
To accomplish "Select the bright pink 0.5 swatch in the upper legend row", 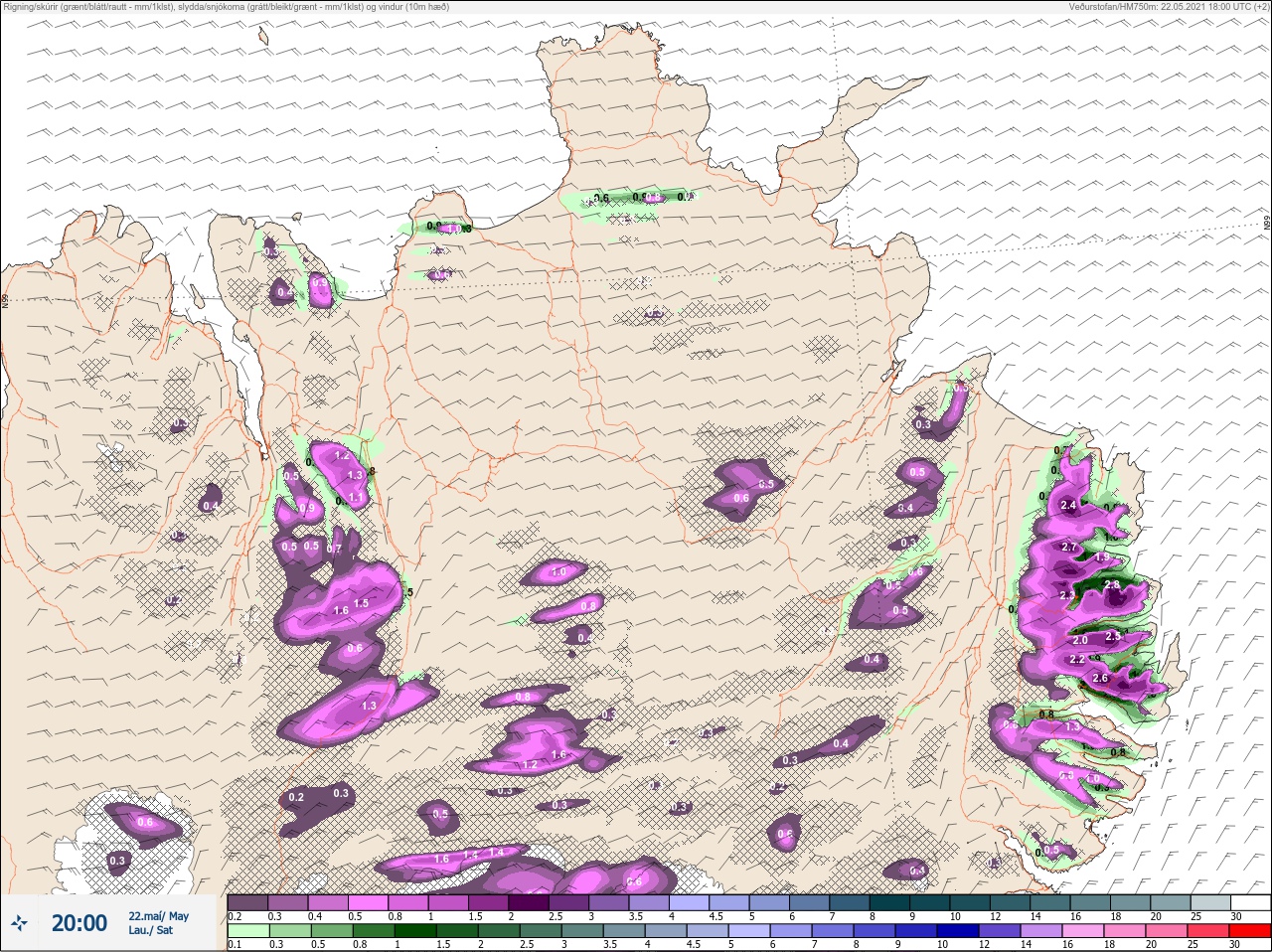I will (x=368, y=902).
